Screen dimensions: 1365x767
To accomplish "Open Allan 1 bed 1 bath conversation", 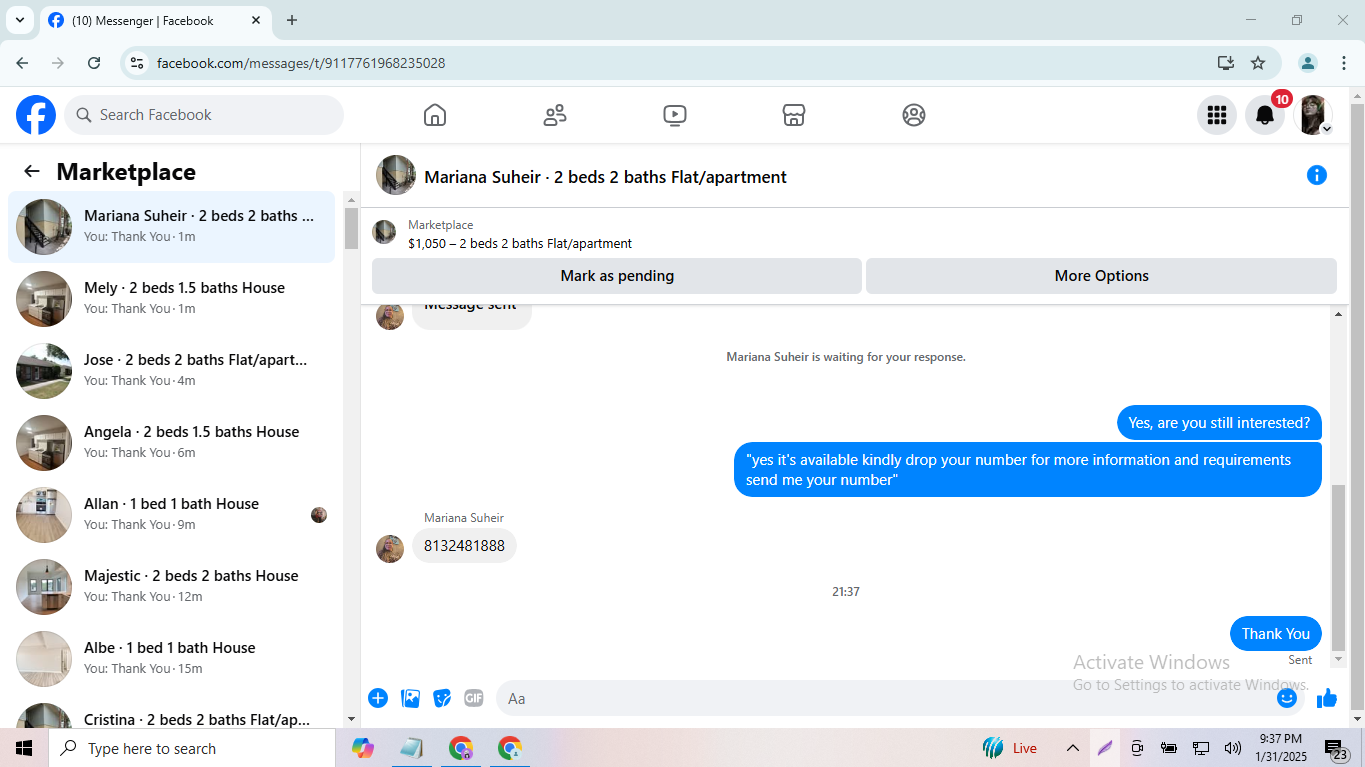I will coord(171,515).
